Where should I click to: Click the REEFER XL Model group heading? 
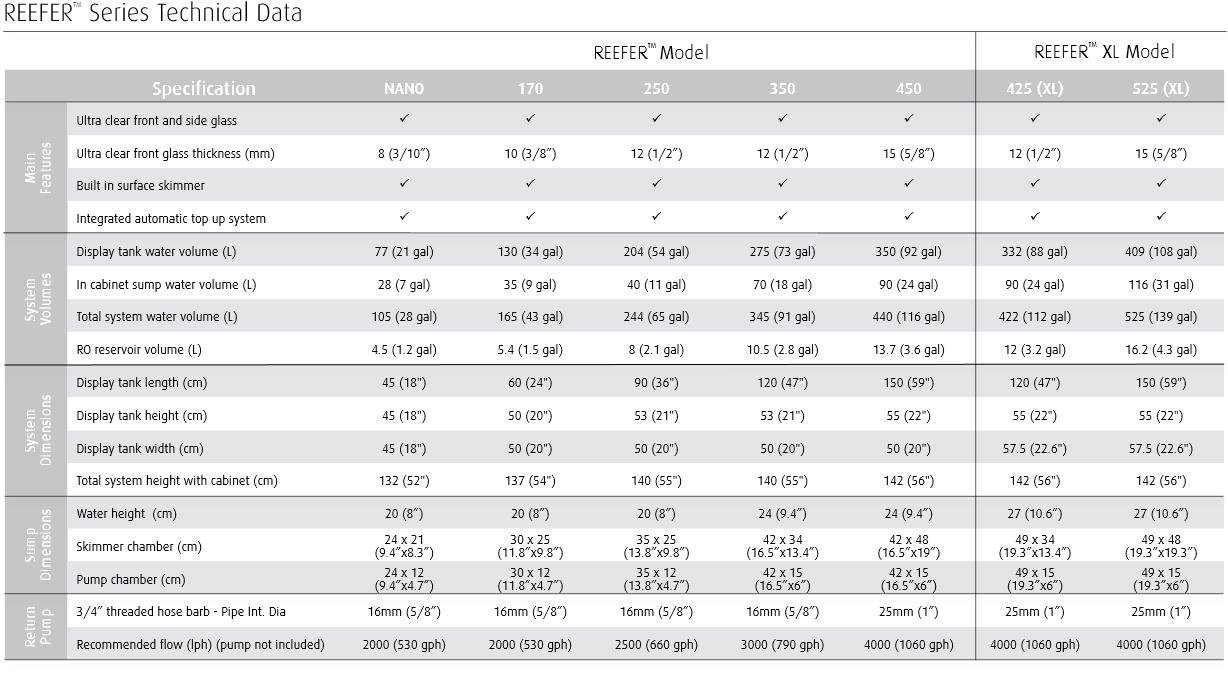tap(1104, 52)
